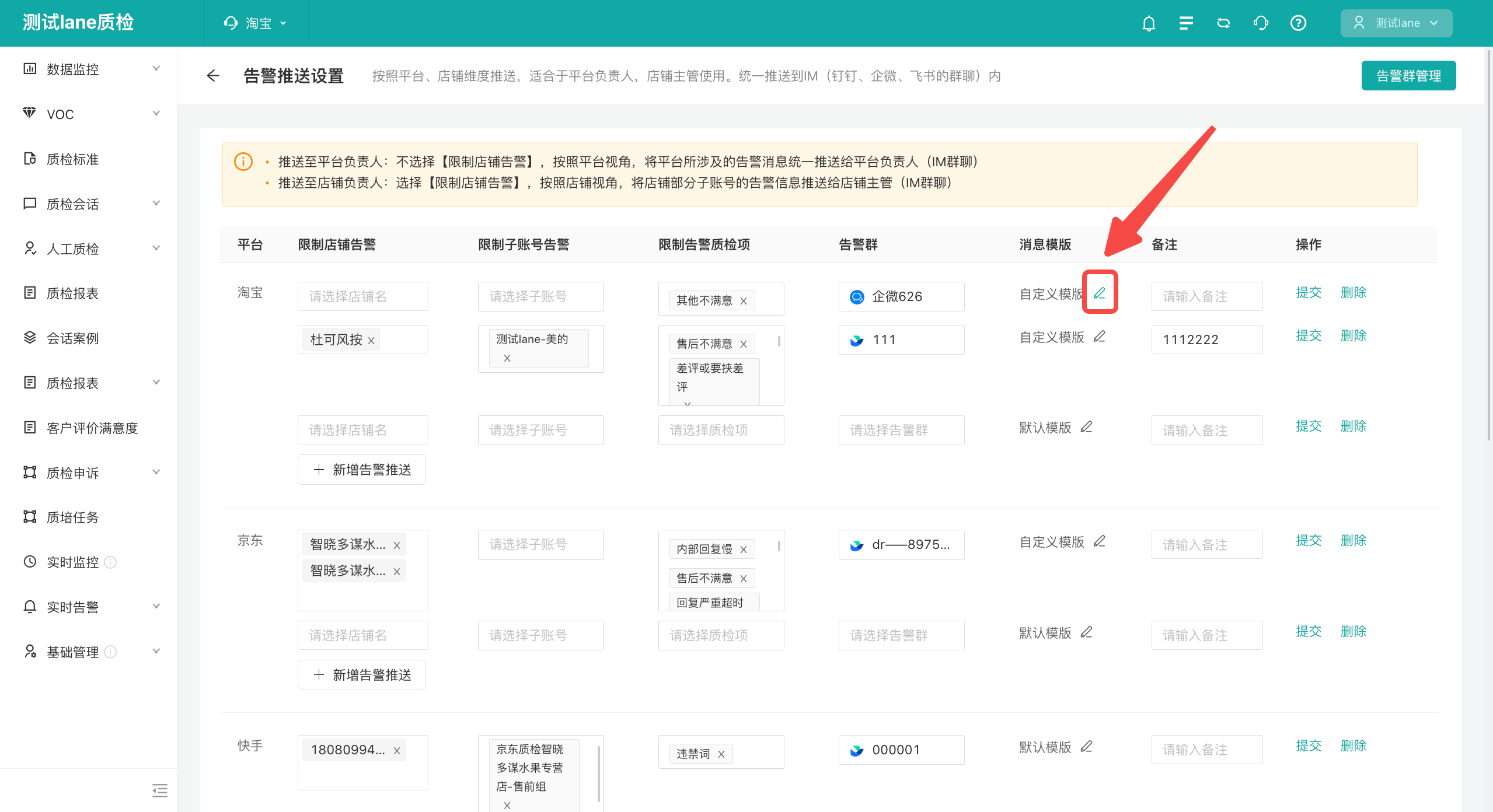The image size is (1493, 812).
Task: Click the page vertical scrollbar
Action: [x=1488, y=245]
